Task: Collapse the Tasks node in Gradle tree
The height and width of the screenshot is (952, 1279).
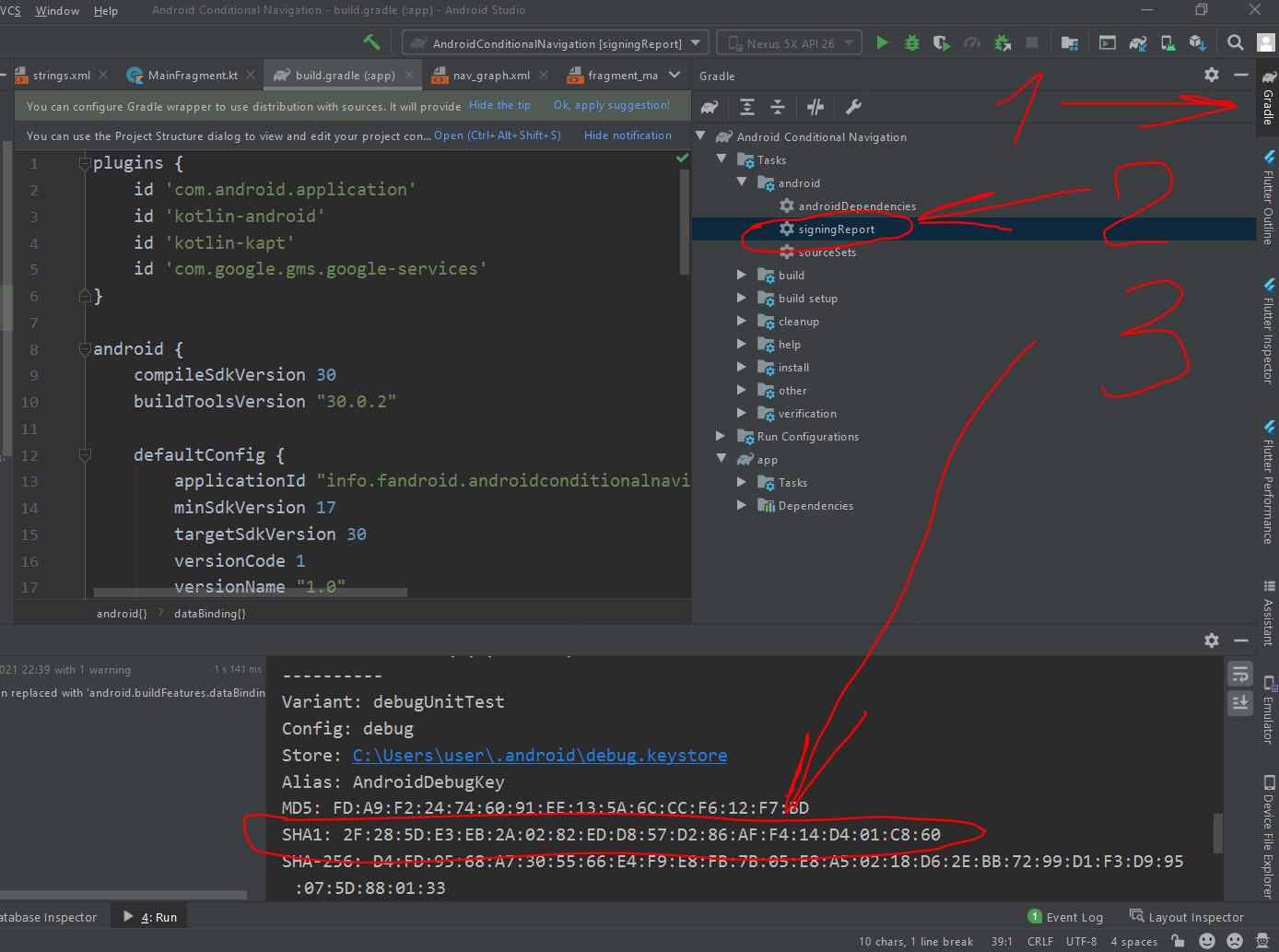Action: (722, 159)
